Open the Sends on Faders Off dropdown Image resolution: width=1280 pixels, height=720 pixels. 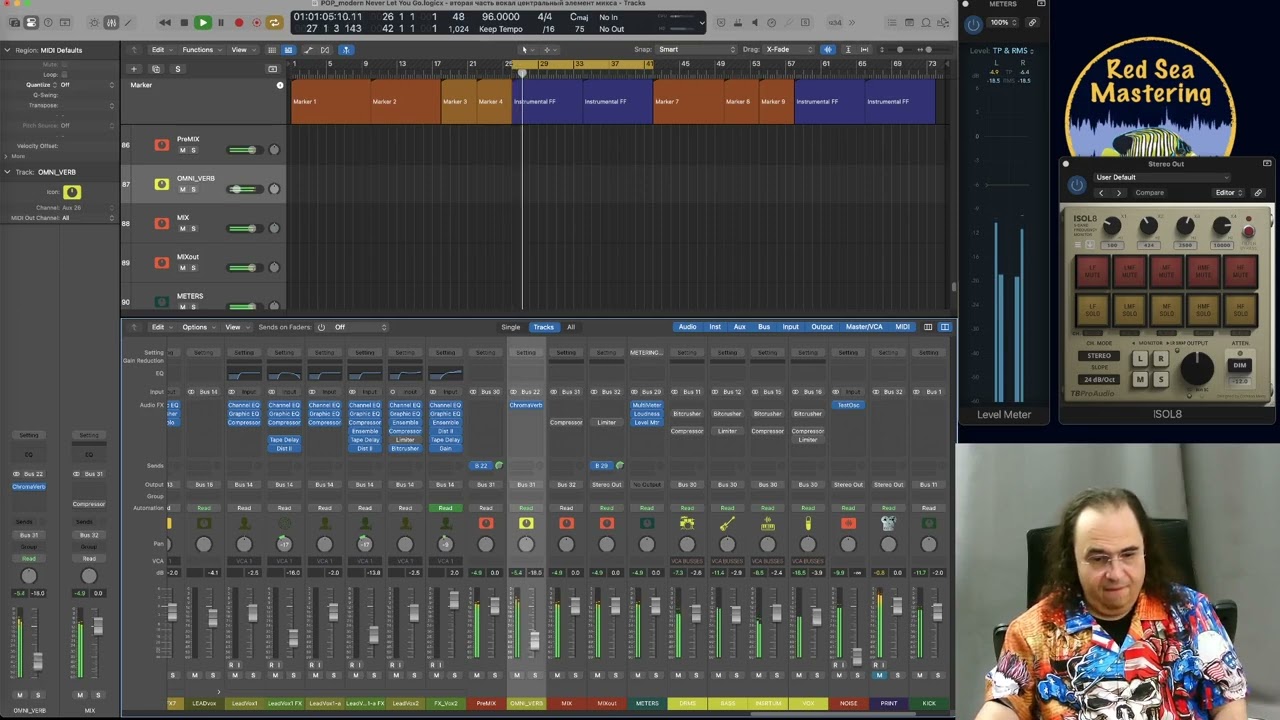pos(359,327)
